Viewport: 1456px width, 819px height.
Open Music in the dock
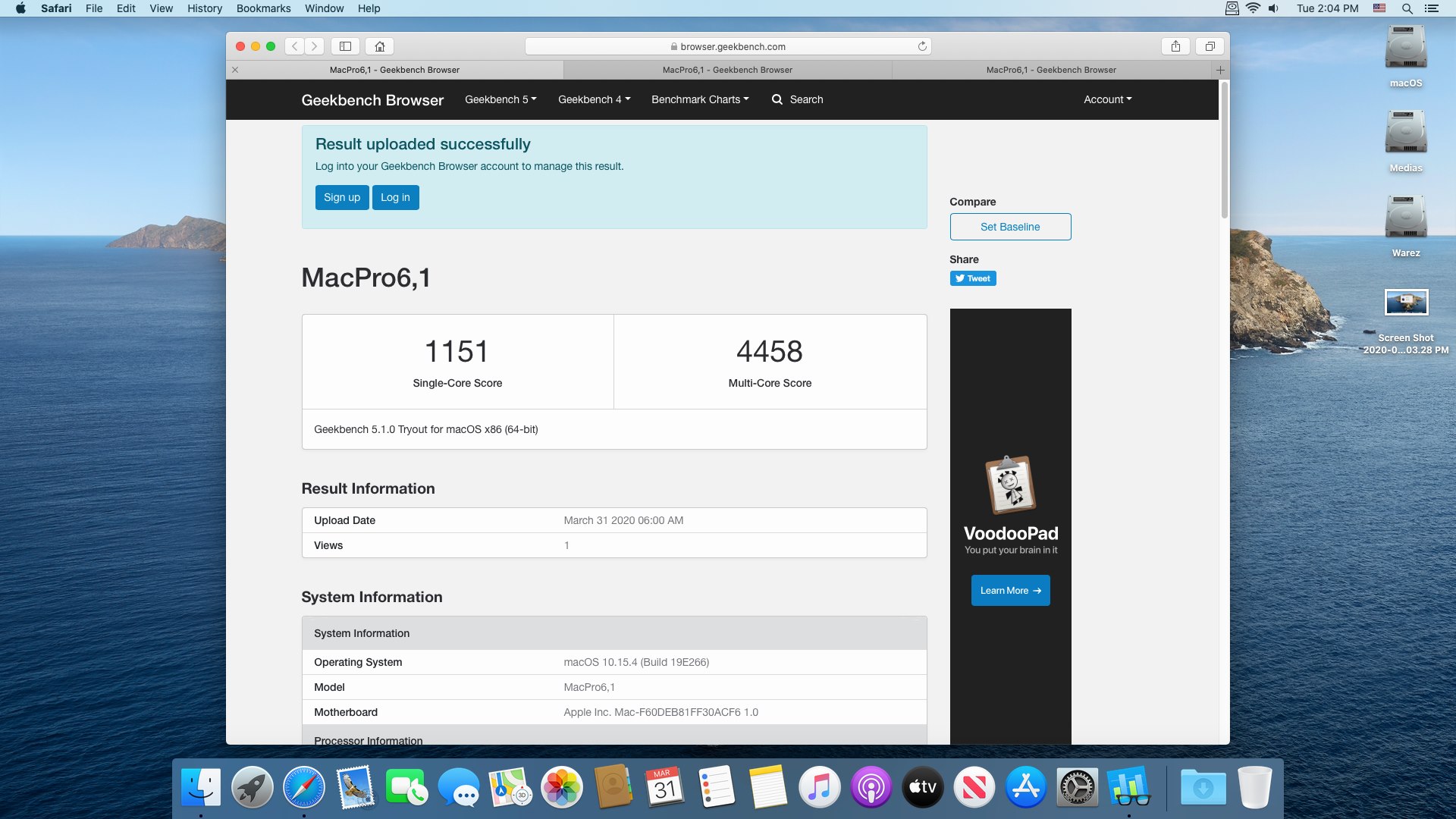(820, 788)
